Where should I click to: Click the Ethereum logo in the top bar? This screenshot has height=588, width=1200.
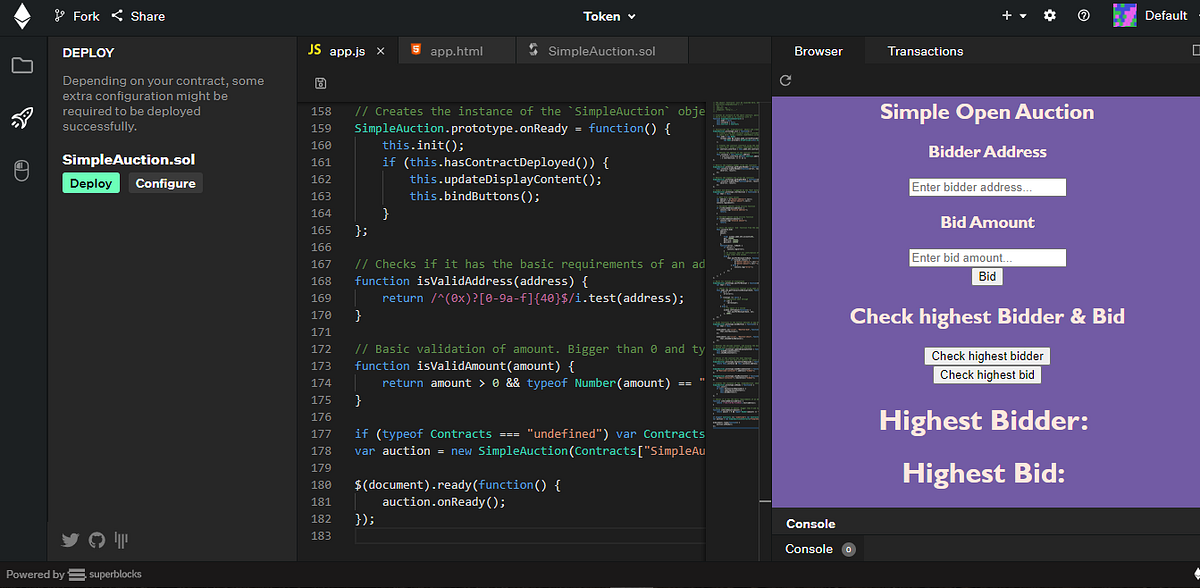click(x=21, y=16)
